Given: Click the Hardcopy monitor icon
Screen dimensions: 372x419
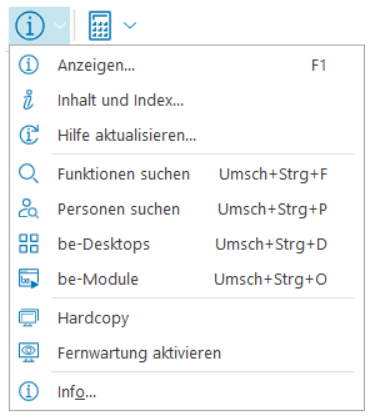Looking at the screenshot, I should click(x=28, y=318).
